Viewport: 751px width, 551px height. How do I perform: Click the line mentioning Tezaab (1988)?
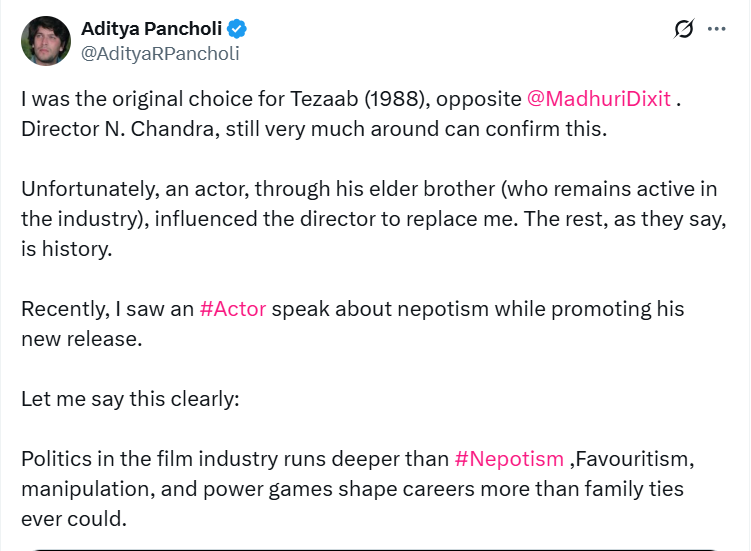point(270,99)
